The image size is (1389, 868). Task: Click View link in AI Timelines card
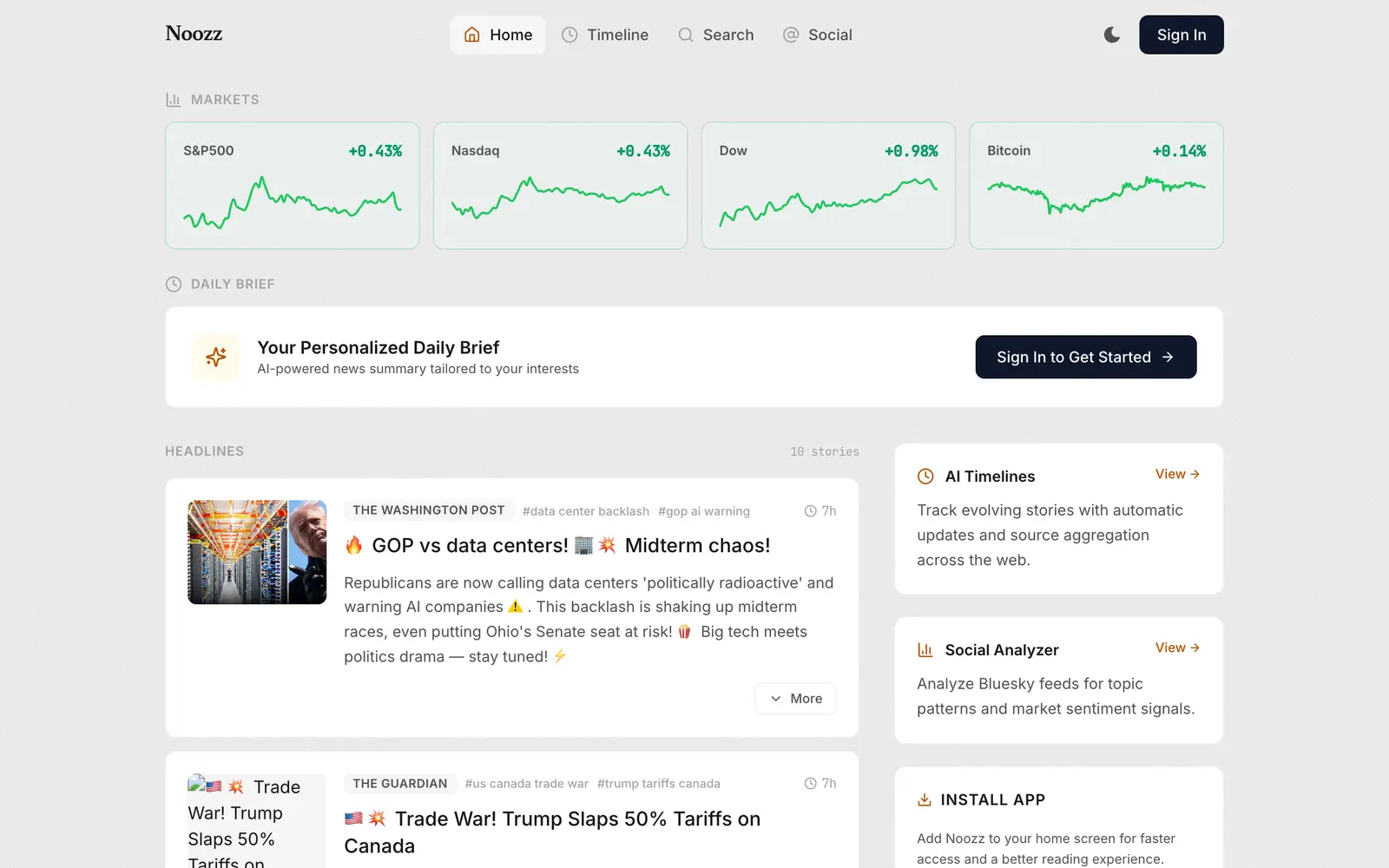point(1177,474)
